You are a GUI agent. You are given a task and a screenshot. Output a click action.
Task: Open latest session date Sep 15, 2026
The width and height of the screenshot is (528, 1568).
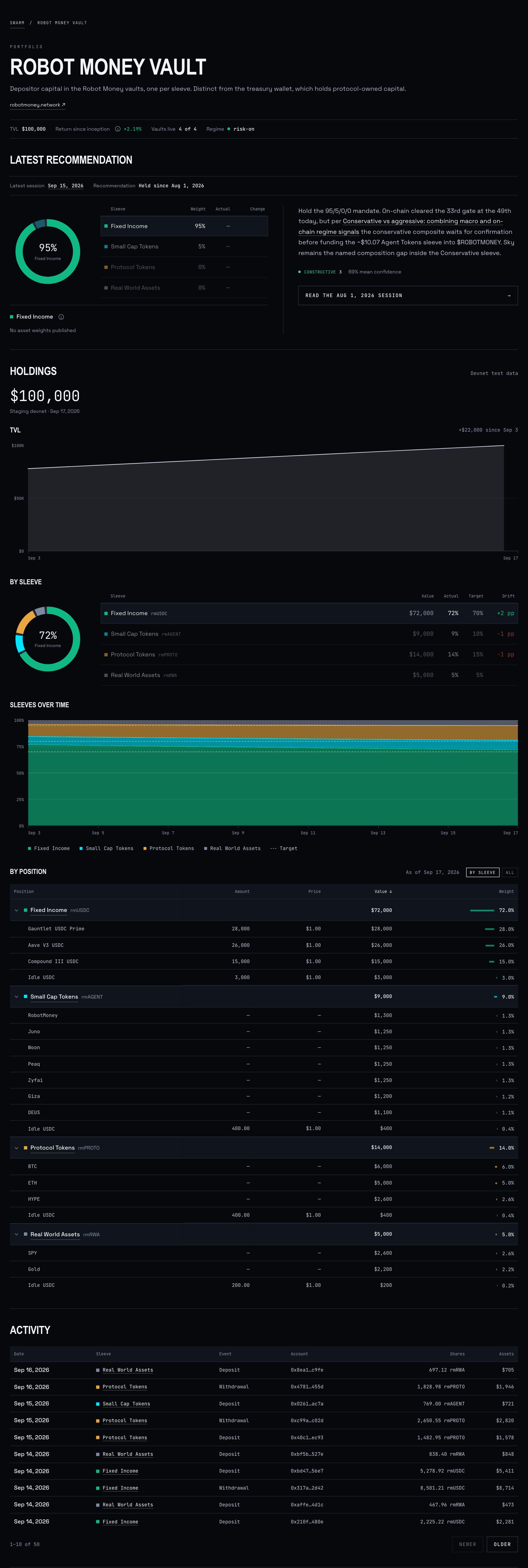click(66, 186)
